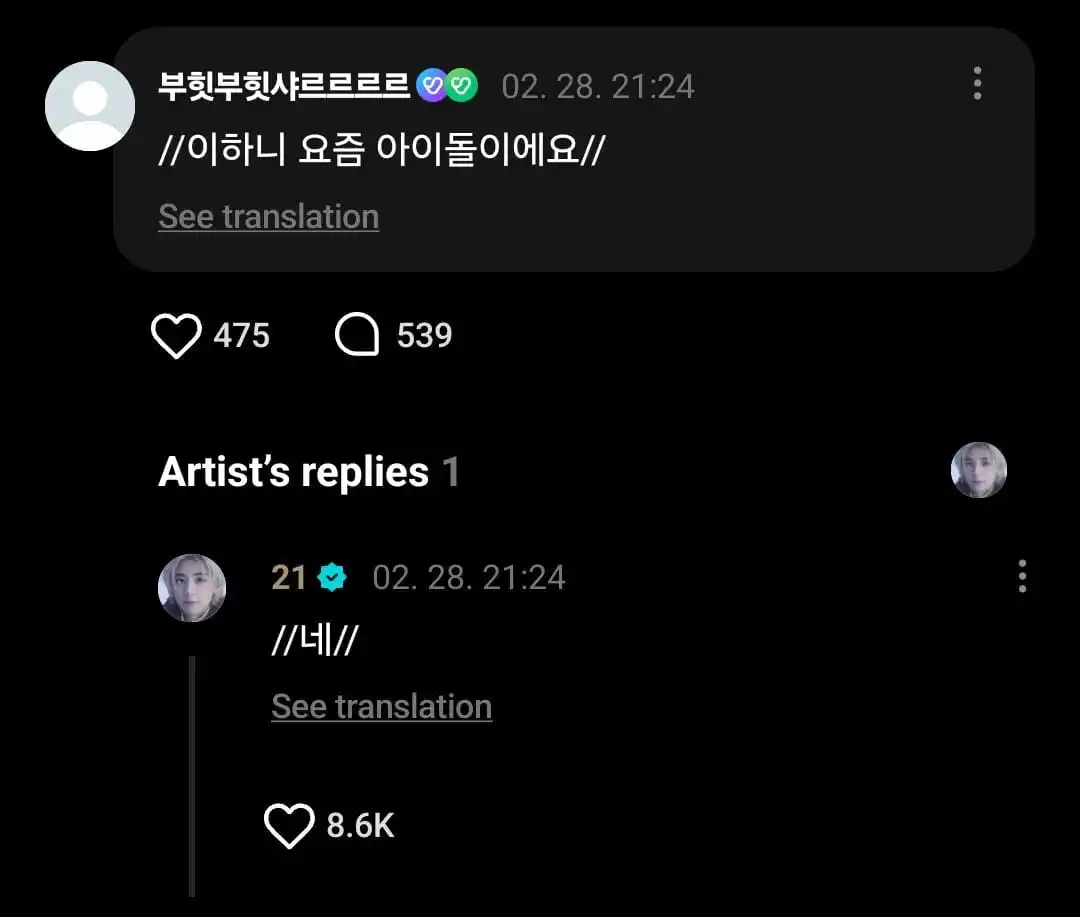This screenshot has height=917, width=1080.
Task: Tap the 539 comment count on the post
Action: (x=424, y=336)
